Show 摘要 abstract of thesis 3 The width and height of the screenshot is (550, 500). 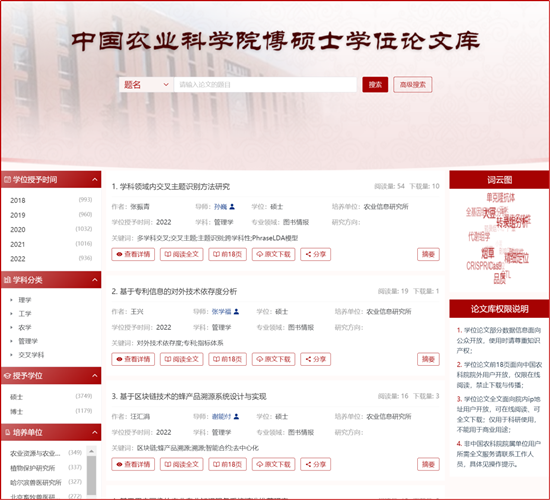coord(428,464)
